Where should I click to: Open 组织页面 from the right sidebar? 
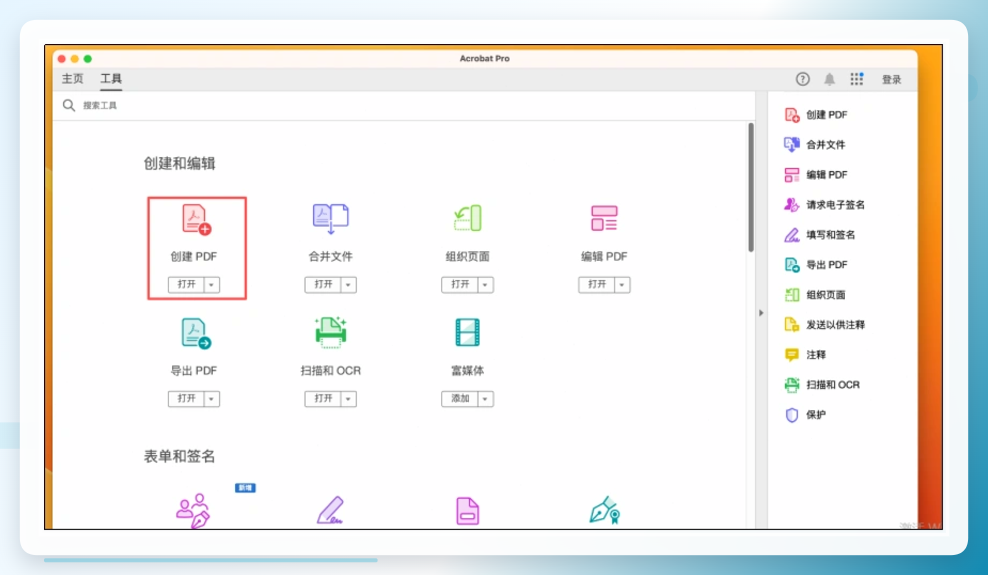click(x=815, y=295)
